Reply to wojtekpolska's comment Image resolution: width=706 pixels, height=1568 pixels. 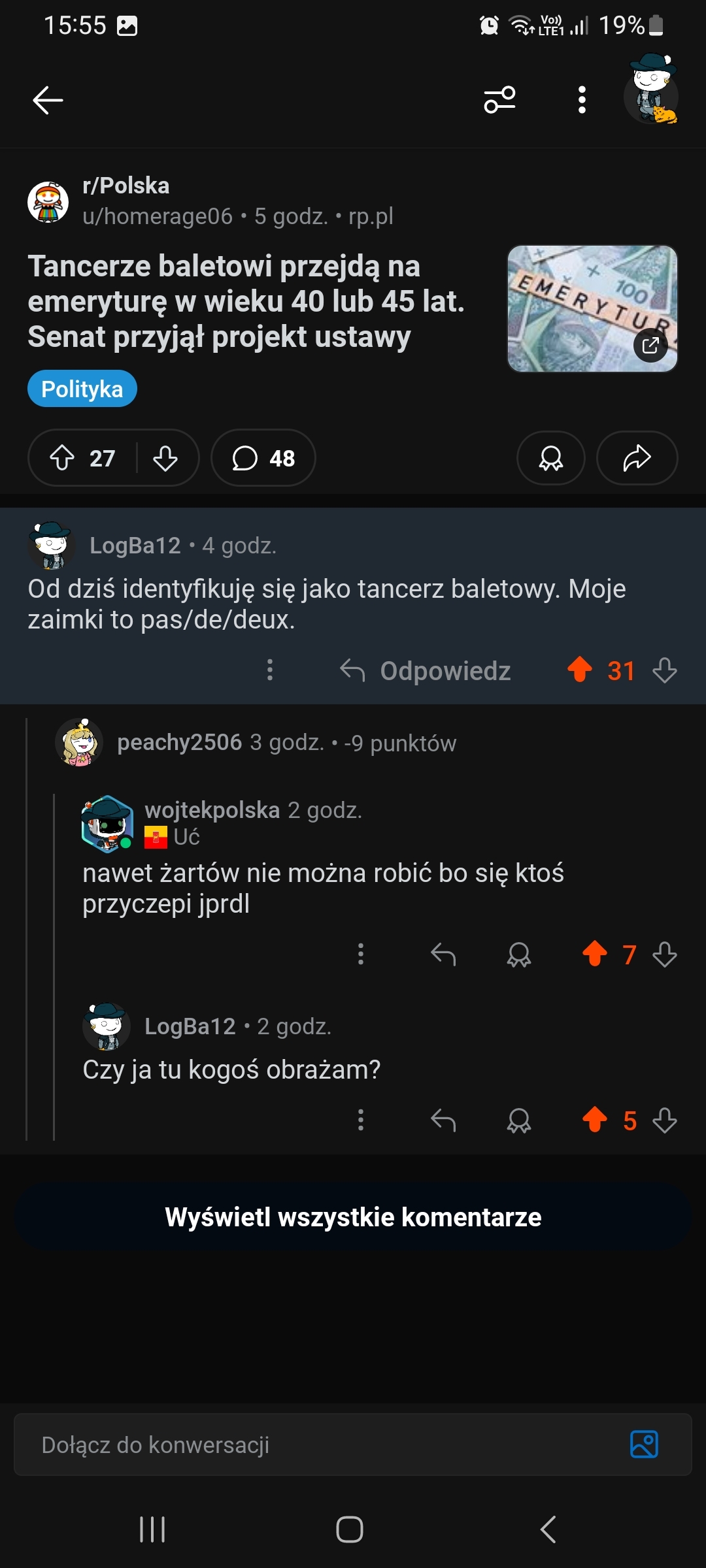tap(443, 955)
